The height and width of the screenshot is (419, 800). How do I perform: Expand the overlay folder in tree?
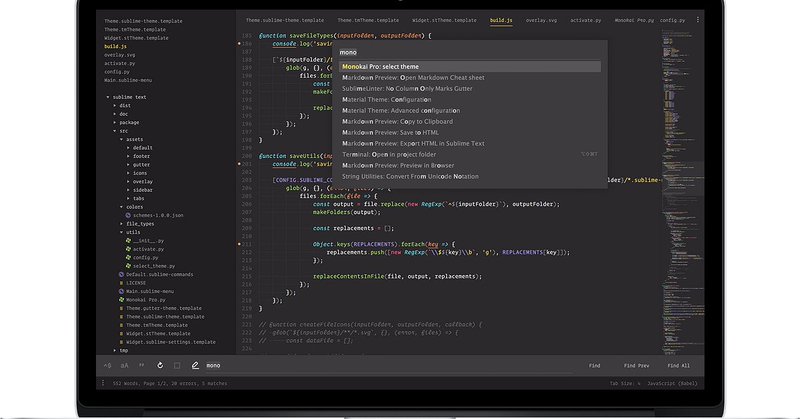point(128,181)
